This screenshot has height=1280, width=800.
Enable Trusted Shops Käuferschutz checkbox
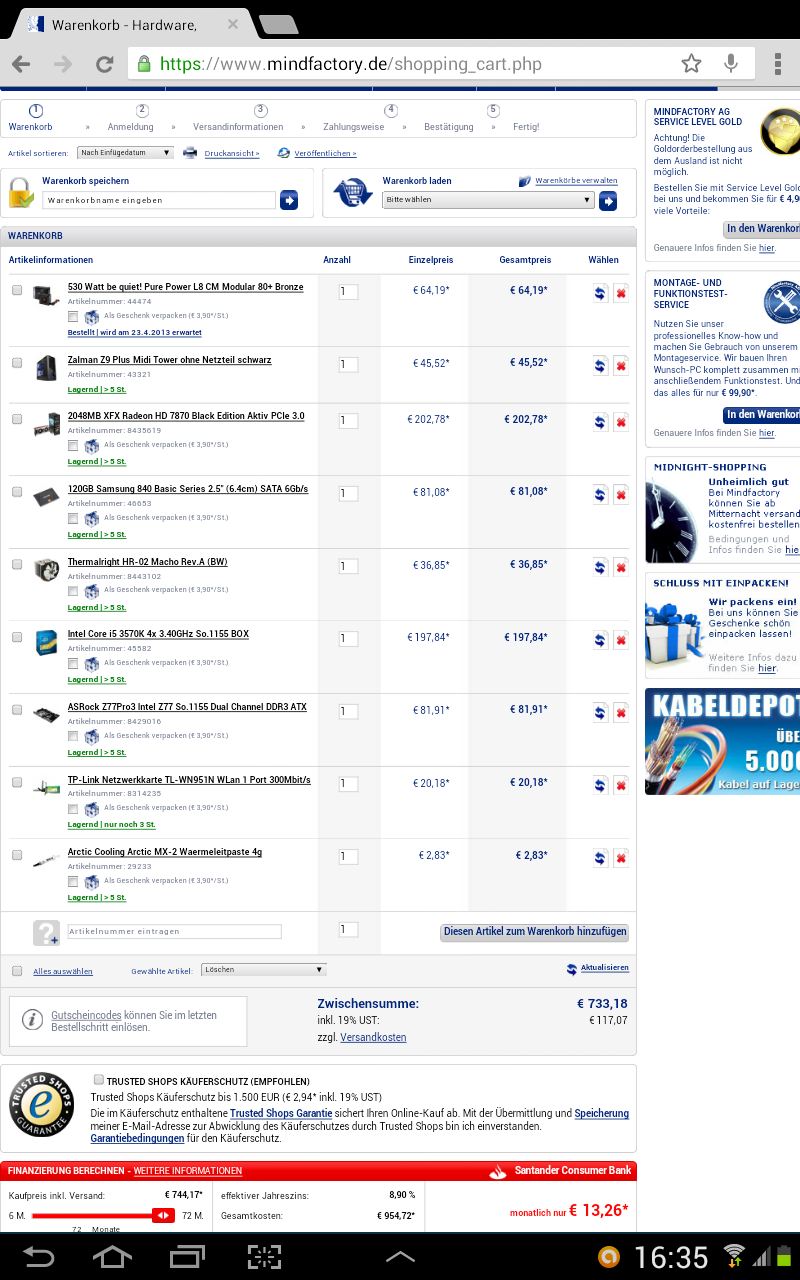click(98, 1080)
